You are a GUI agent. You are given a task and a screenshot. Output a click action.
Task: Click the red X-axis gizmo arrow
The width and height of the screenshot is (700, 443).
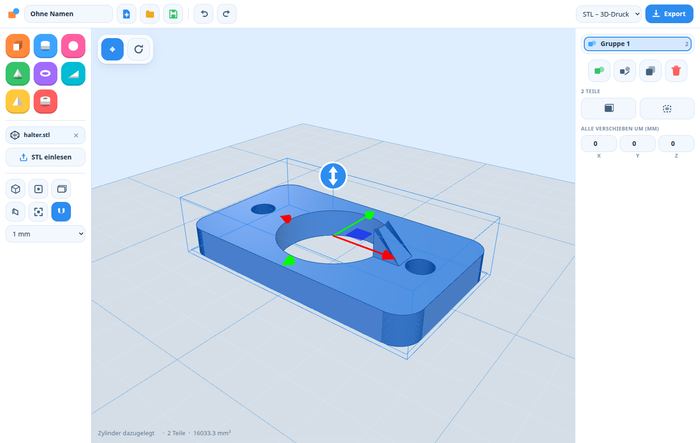[x=388, y=255]
